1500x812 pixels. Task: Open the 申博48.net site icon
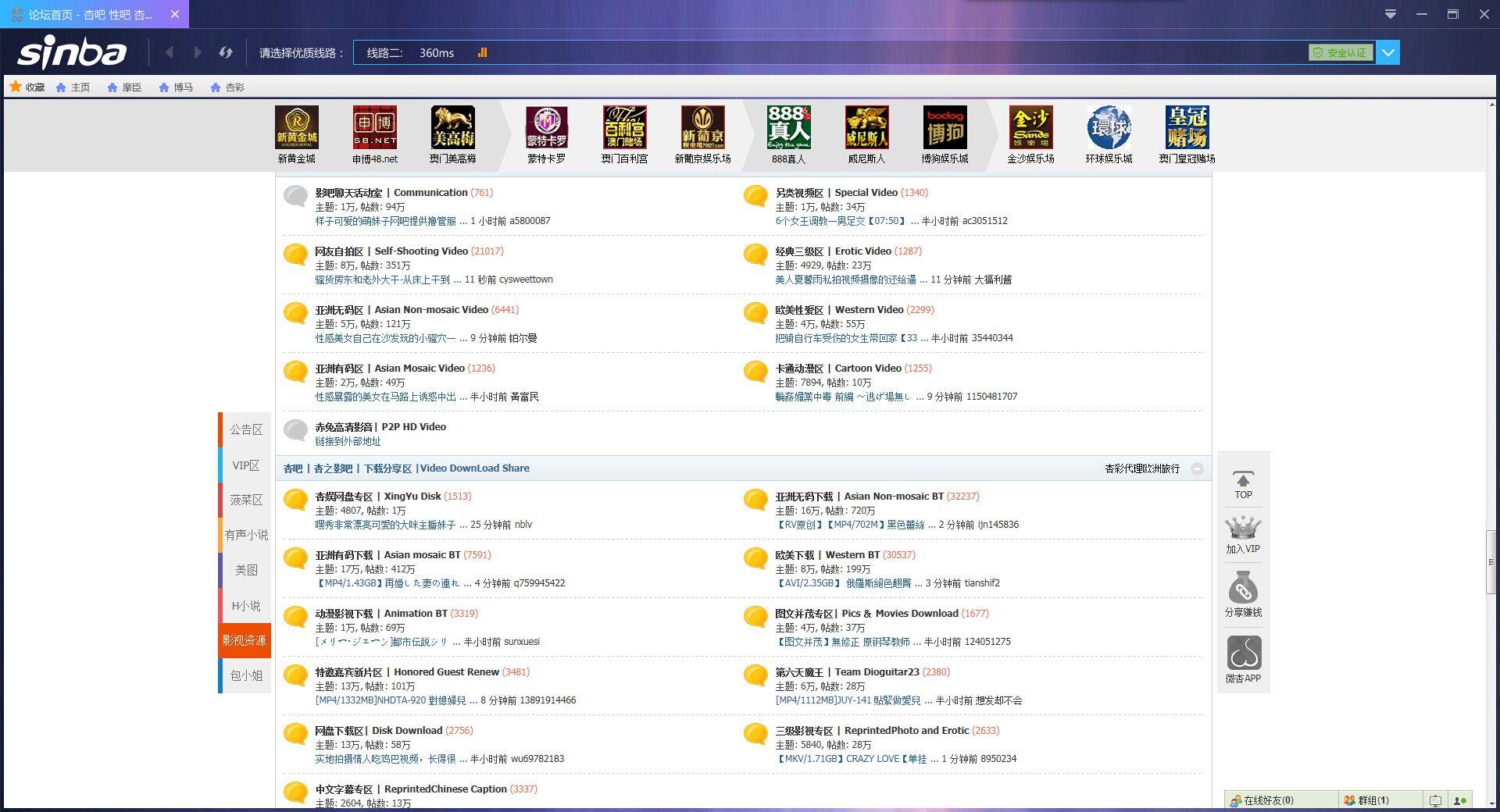click(x=375, y=127)
